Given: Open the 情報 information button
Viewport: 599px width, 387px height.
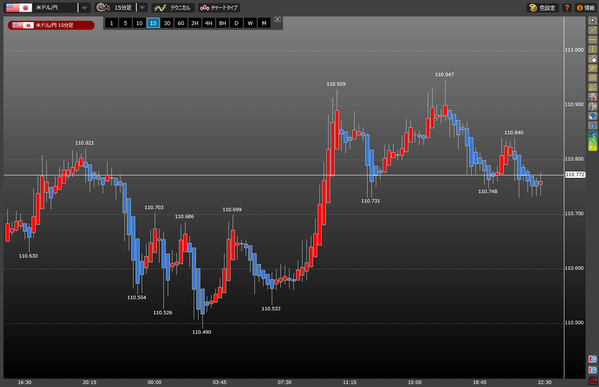Looking at the screenshot, I should pos(586,8).
